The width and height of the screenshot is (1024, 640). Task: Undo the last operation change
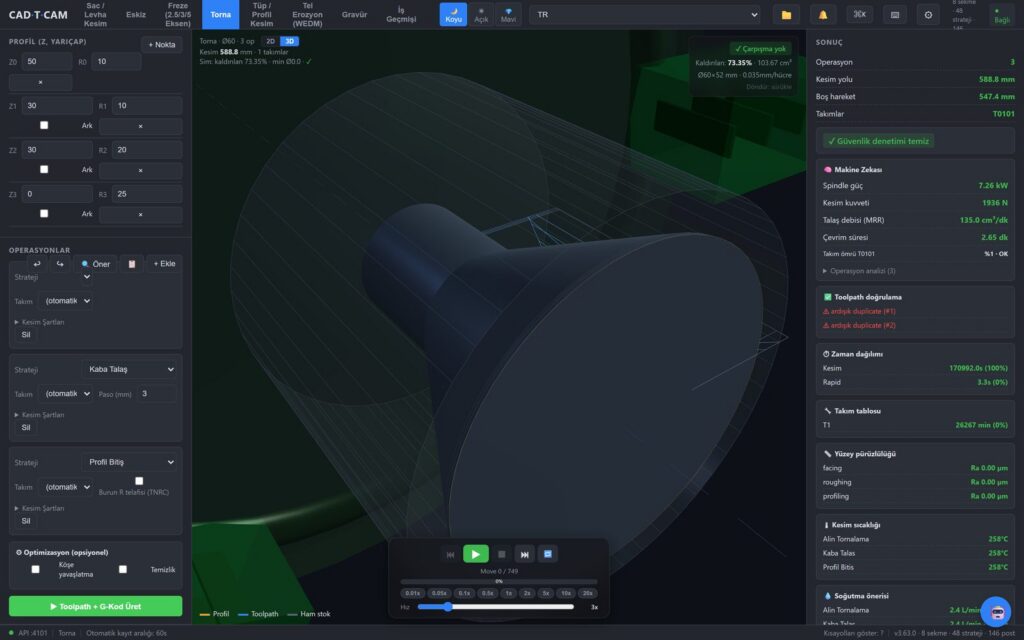[37, 264]
